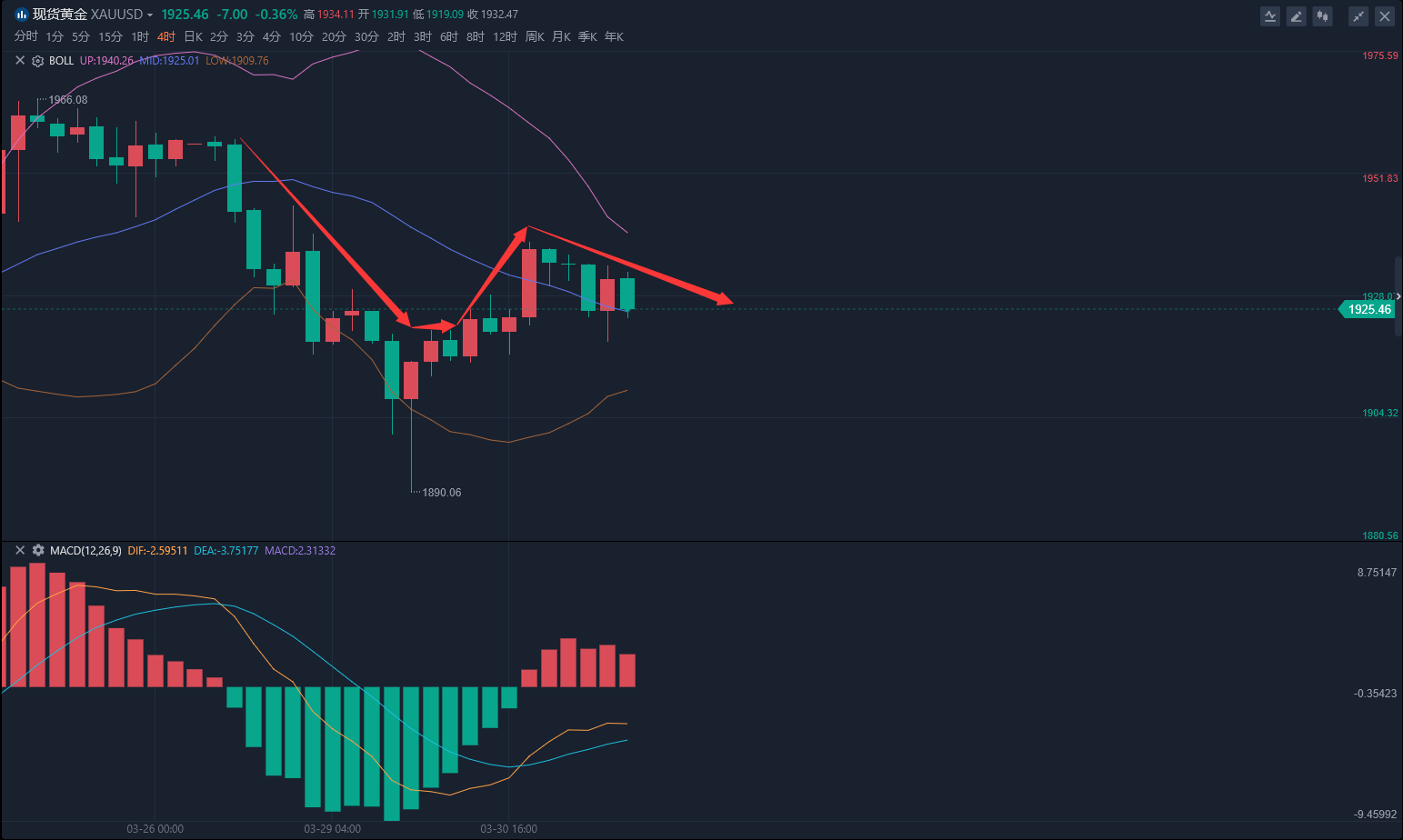The image size is (1403, 840).
Task: Click the 1904.32 price axis label
Action: click(x=1380, y=414)
